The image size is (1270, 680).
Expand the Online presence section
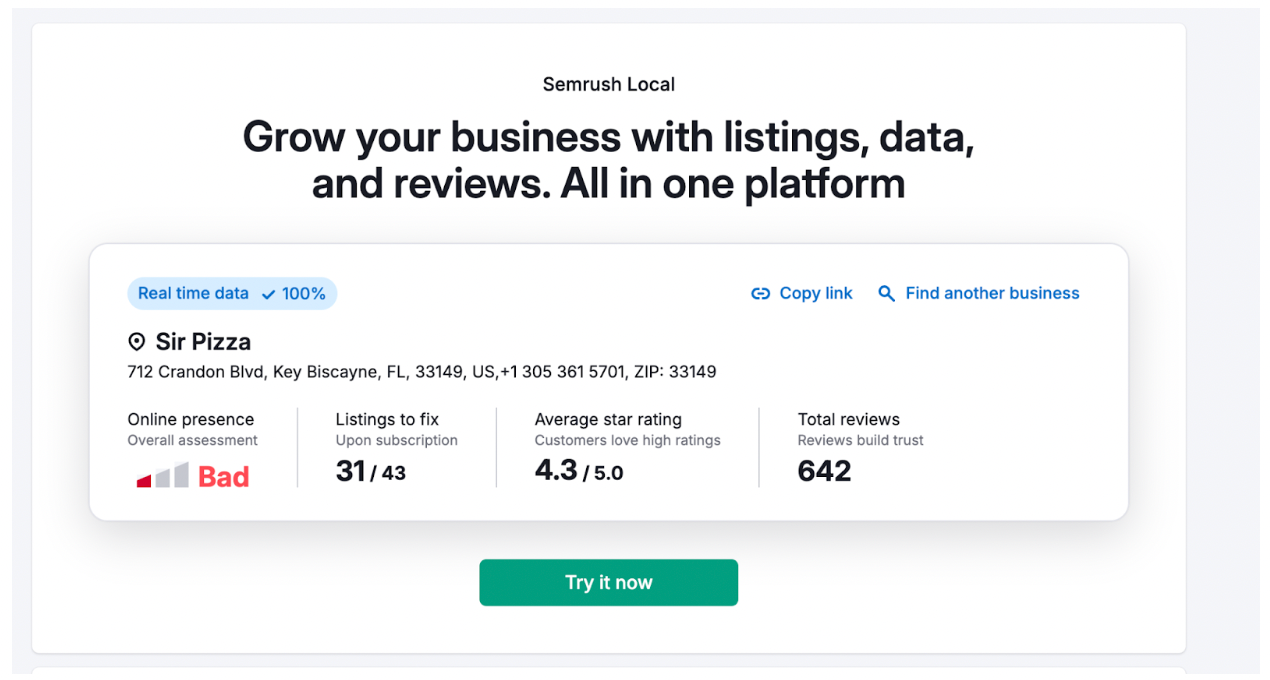click(x=190, y=419)
